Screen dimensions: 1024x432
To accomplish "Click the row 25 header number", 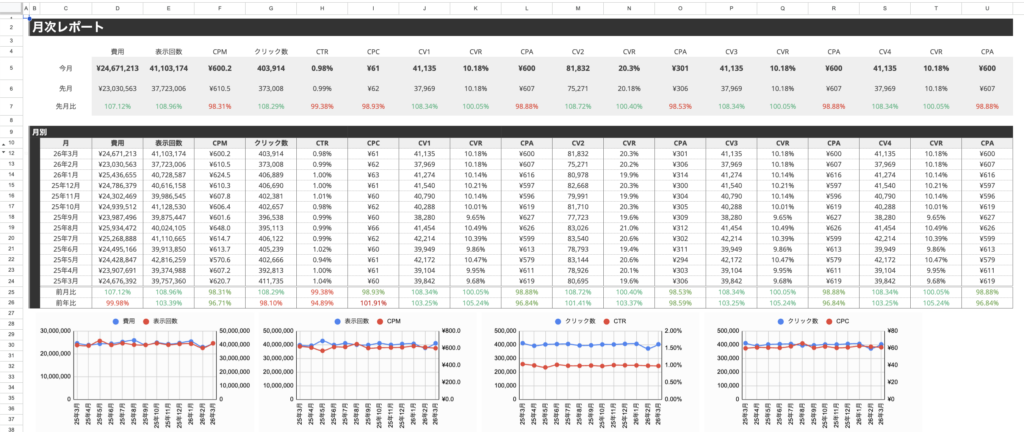I will click(x=11, y=290).
